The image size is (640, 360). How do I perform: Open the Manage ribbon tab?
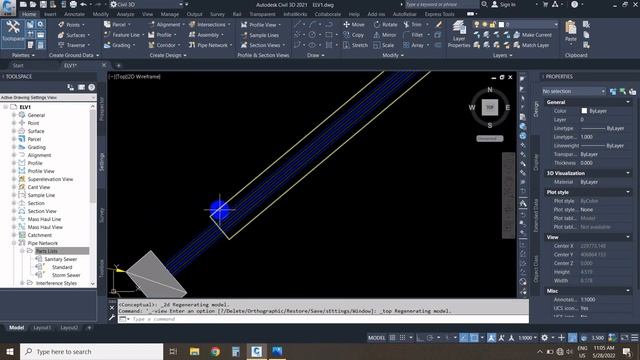pos(169,14)
